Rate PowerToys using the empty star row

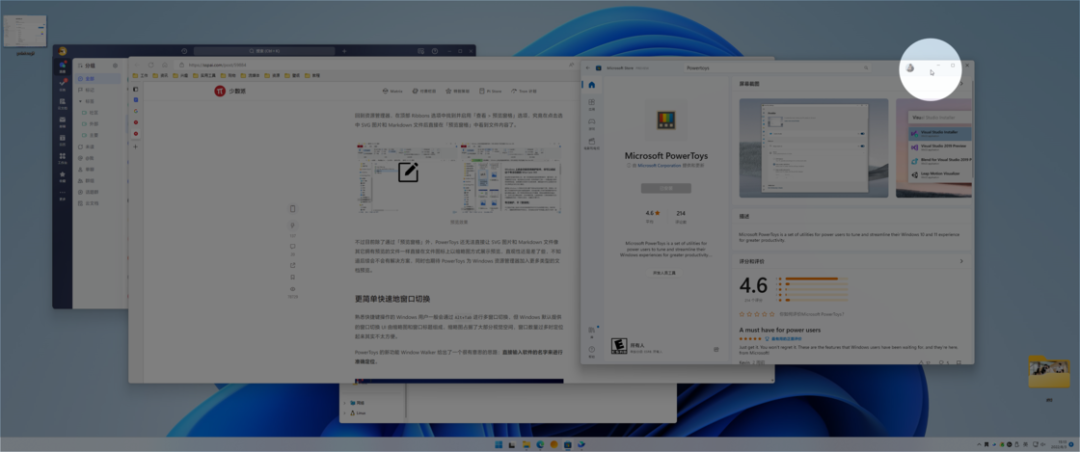[x=756, y=314]
